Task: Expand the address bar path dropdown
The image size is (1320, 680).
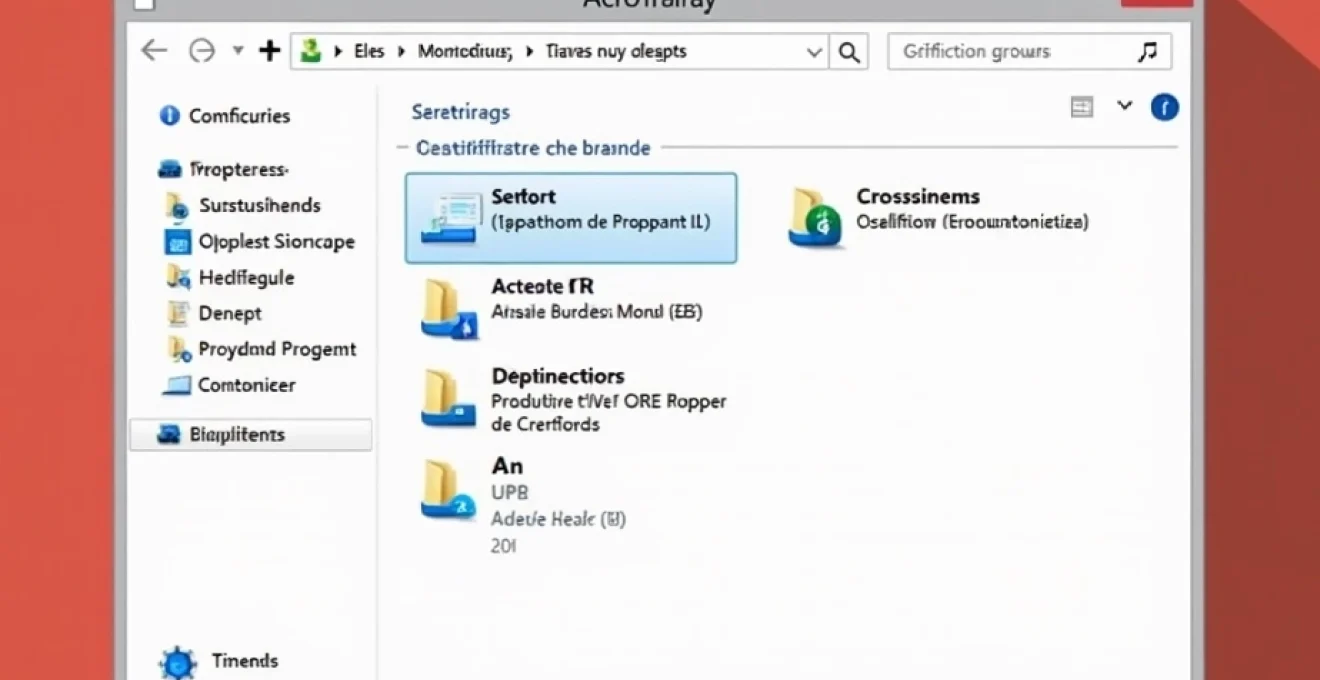Action: [x=814, y=52]
